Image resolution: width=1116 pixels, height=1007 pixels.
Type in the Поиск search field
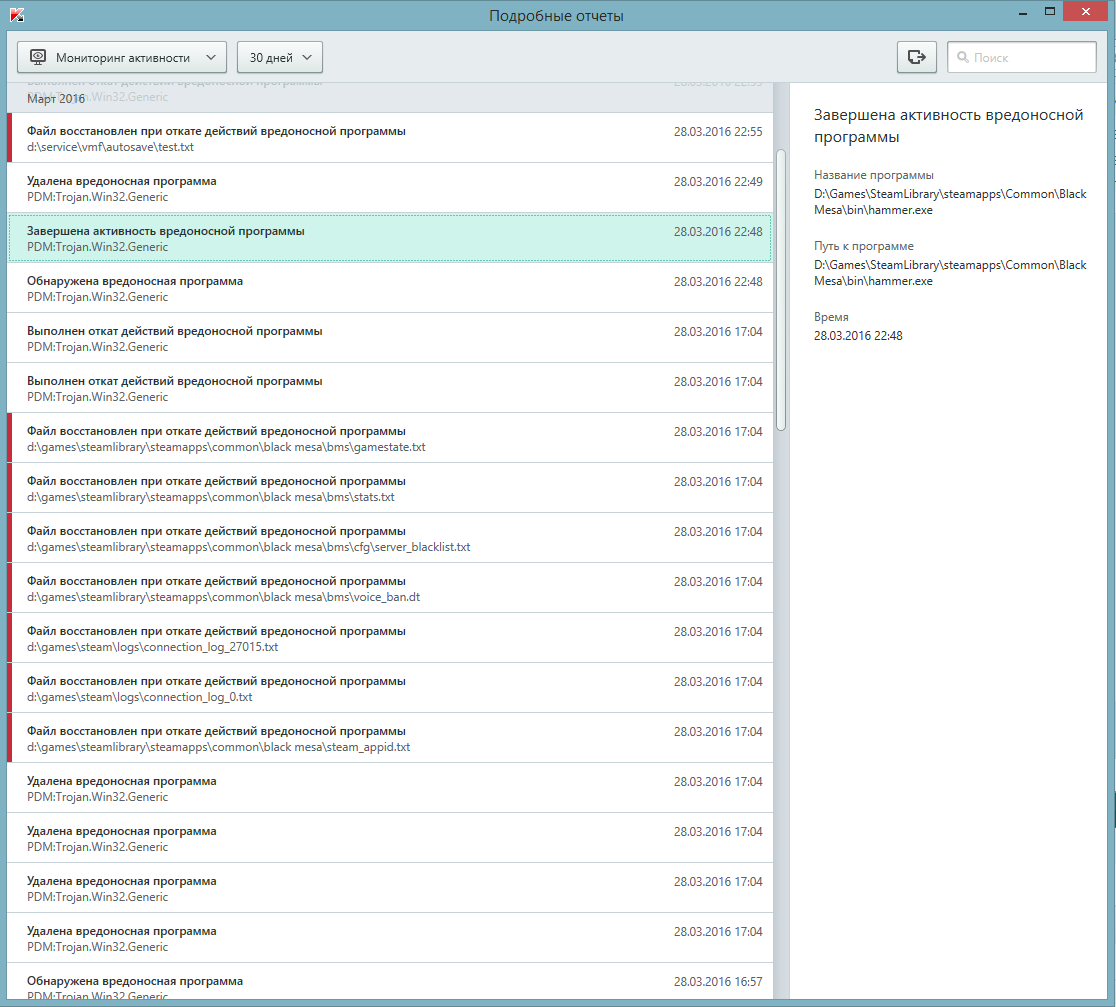click(1030, 58)
